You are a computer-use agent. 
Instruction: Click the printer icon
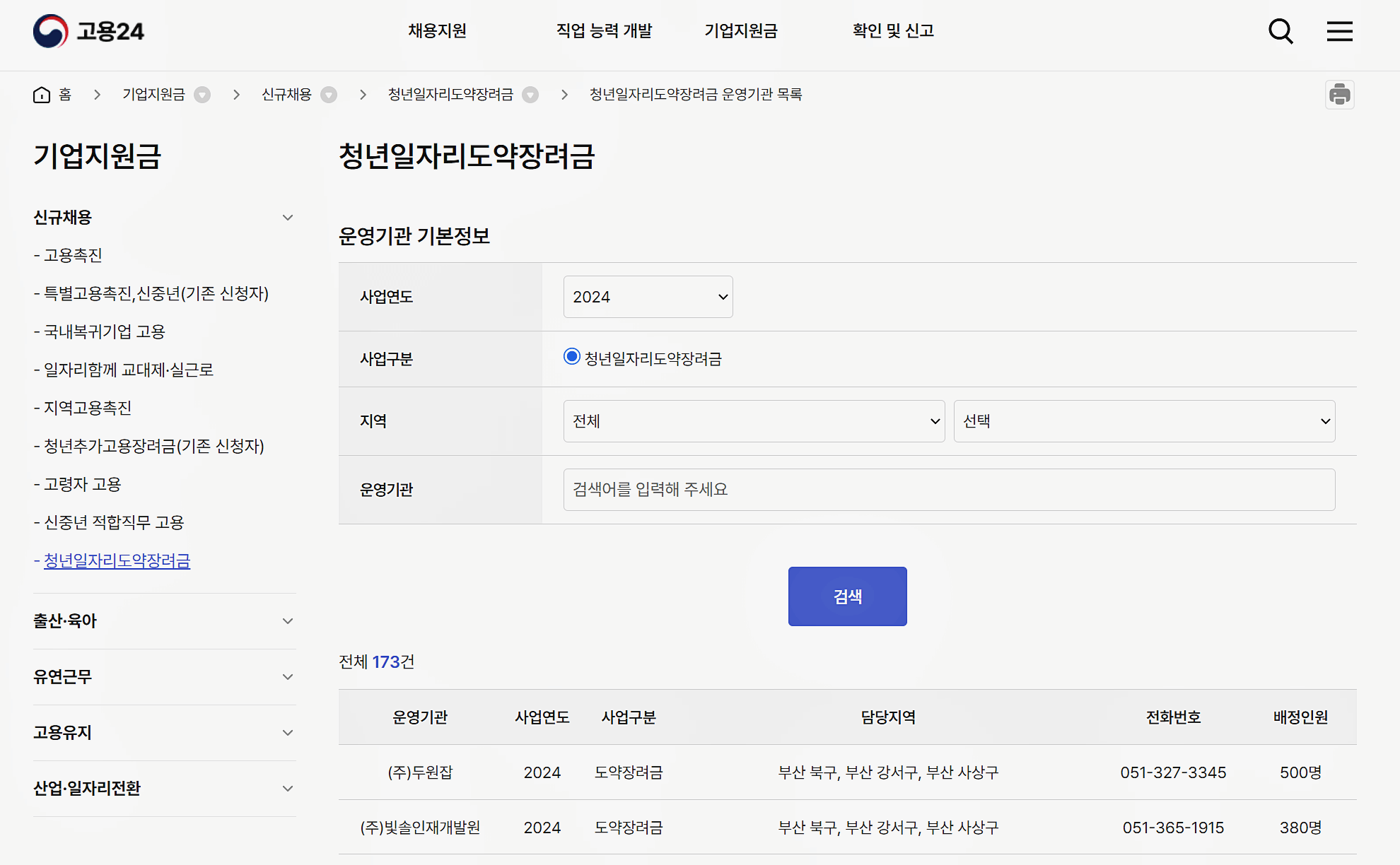coord(1339,95)
